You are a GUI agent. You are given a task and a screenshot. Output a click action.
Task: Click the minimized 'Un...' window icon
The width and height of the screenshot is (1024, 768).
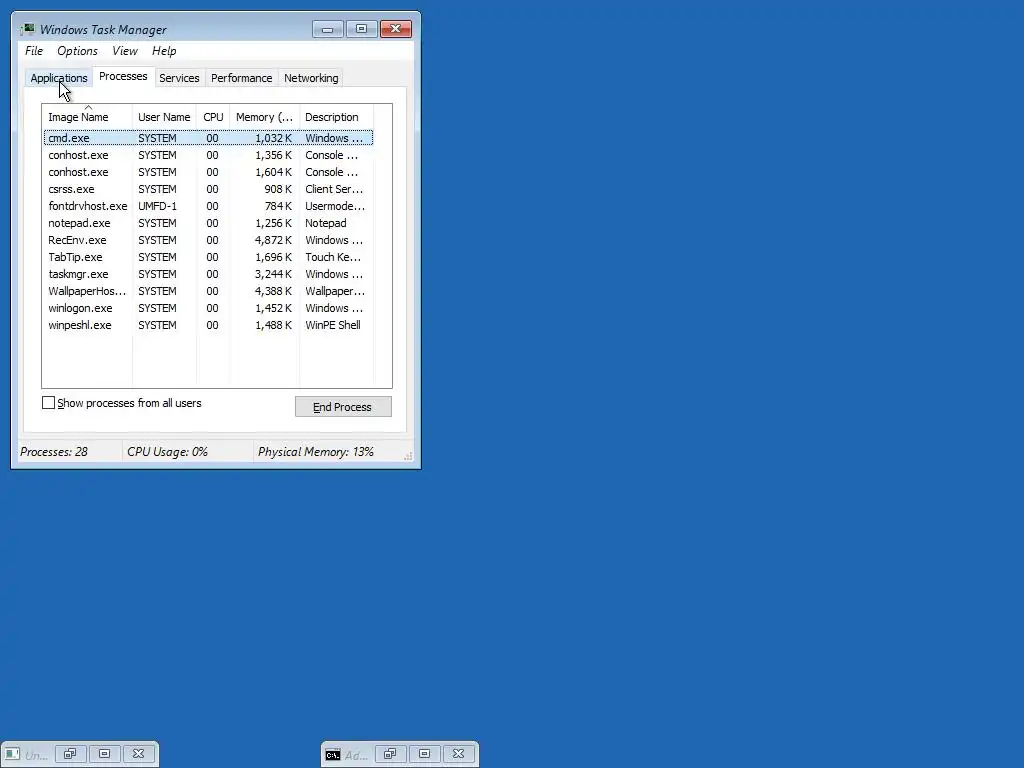point(12,754)
